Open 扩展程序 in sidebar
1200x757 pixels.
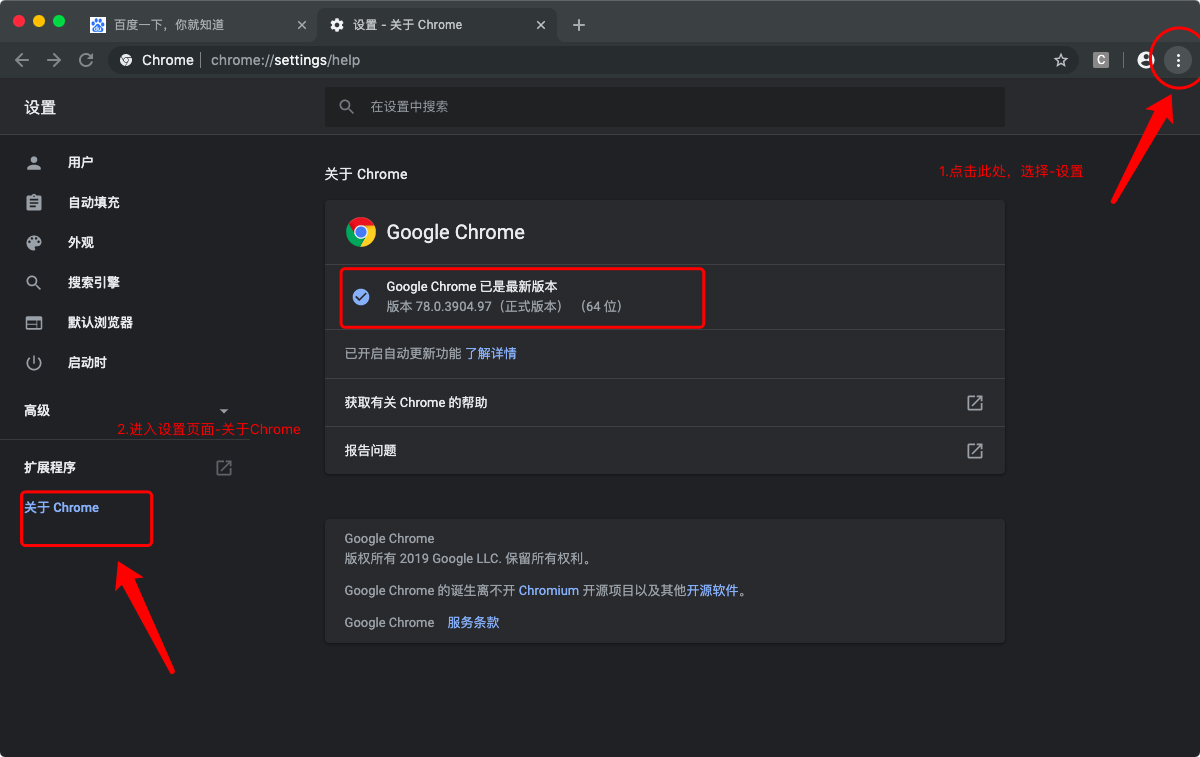pos(50,467)
